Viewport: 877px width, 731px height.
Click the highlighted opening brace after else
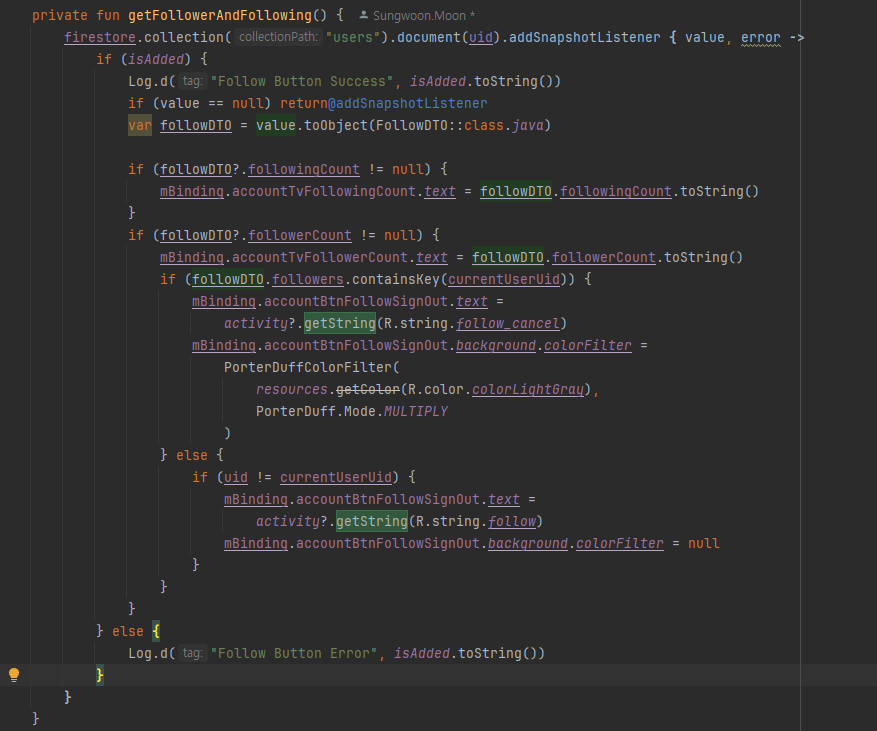[x=156, y=631]
